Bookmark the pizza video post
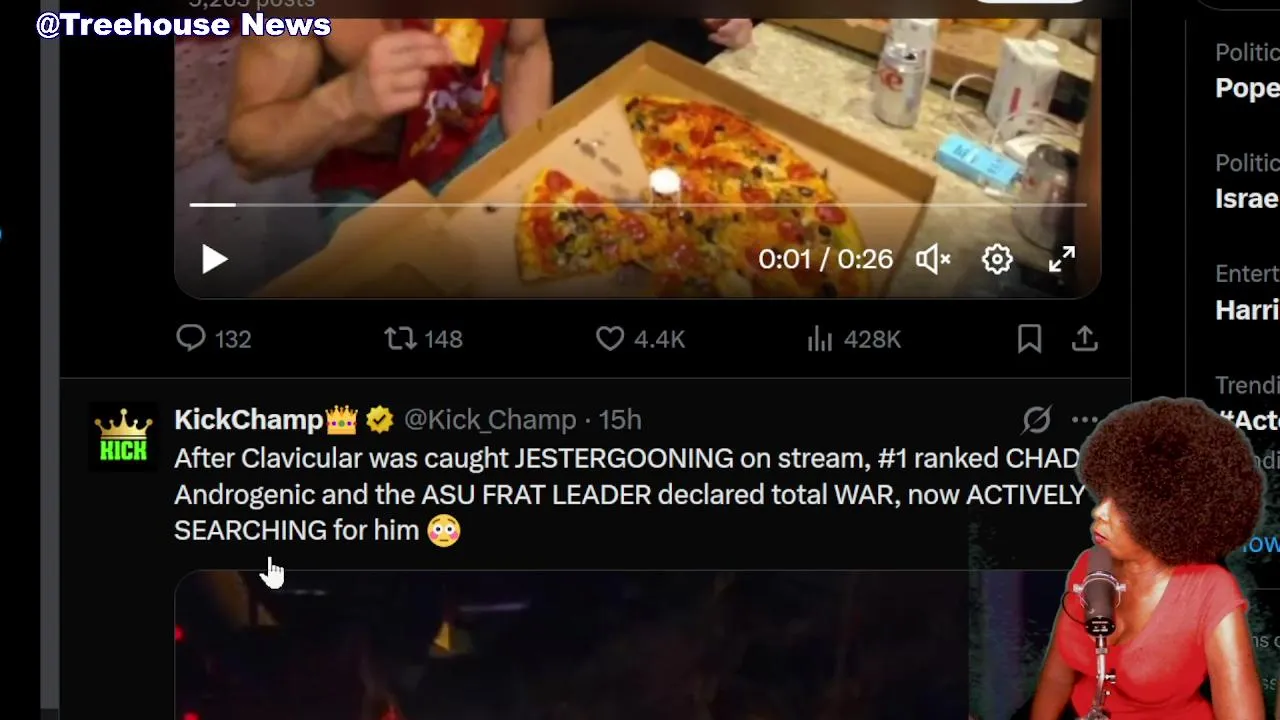This screenshot has width=1280, height=720. point(1029,339)
